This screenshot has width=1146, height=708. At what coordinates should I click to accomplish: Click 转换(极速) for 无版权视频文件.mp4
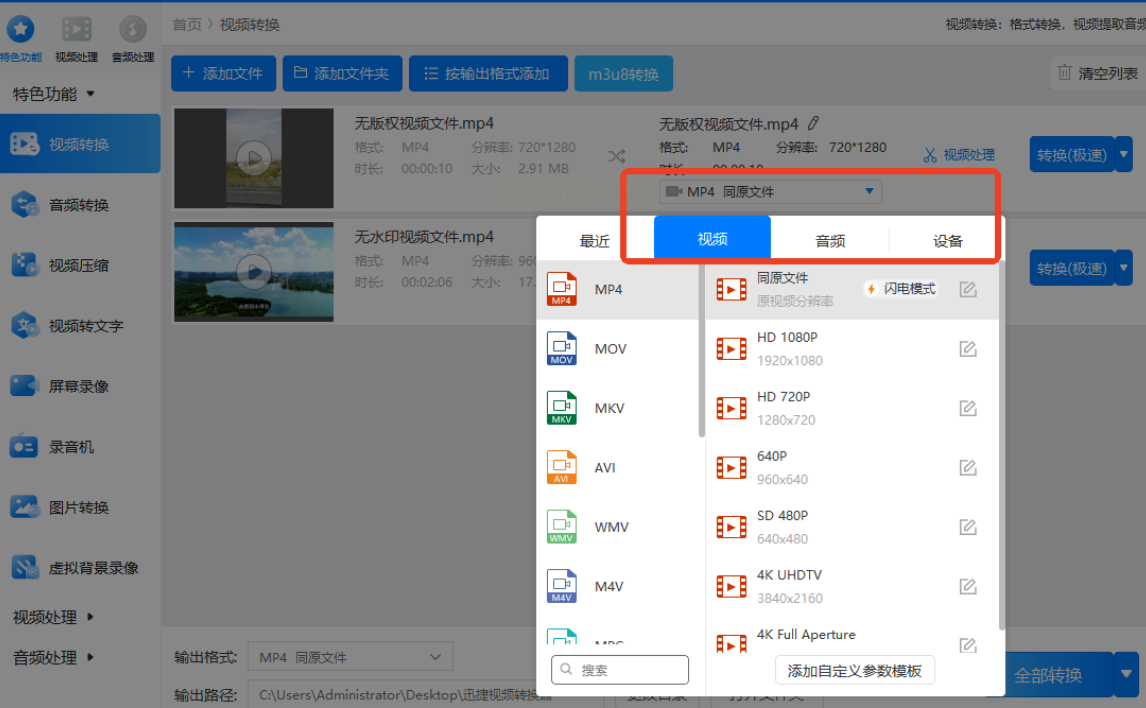(x=1071, y=154)
